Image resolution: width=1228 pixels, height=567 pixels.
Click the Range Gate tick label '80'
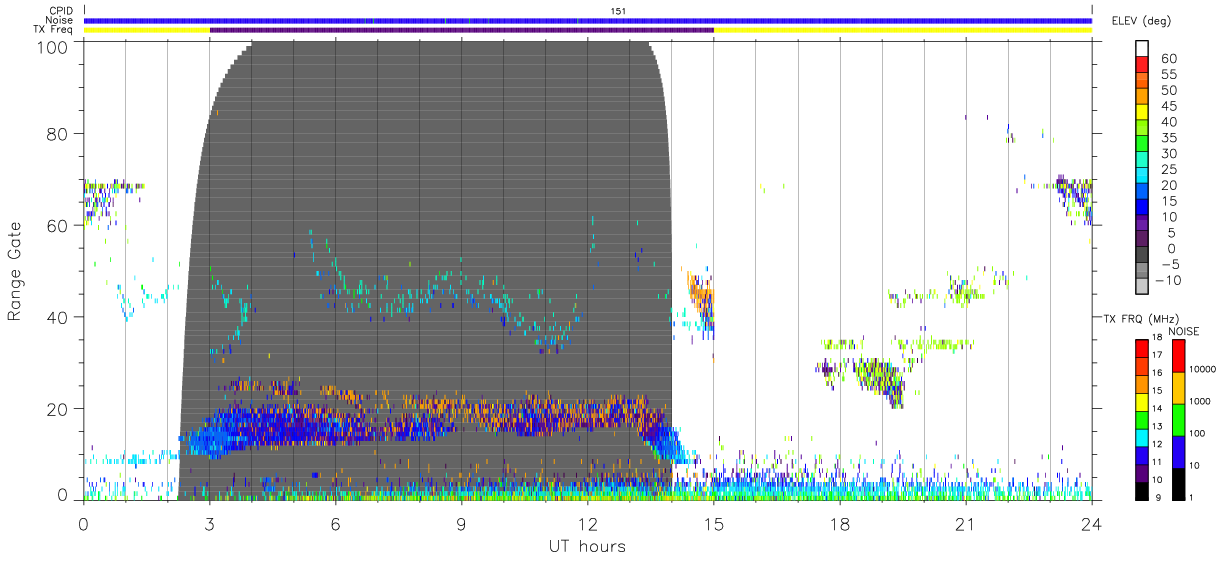point(58,133)
